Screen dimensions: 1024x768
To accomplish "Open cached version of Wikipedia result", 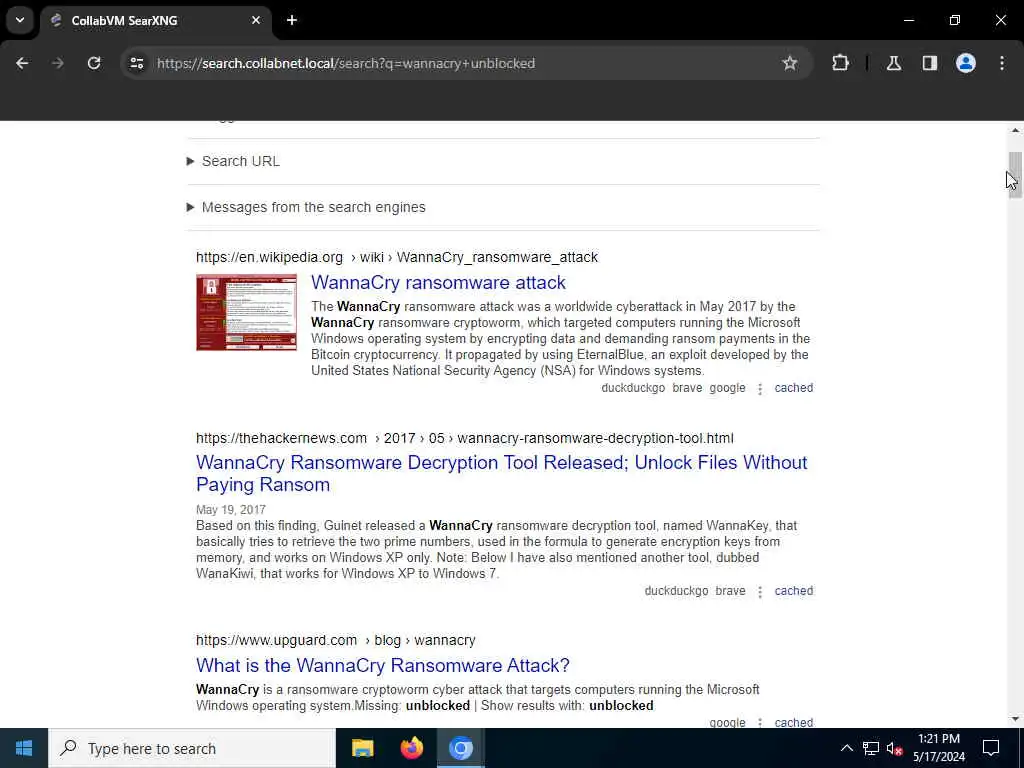I will (x=793, y=388).
